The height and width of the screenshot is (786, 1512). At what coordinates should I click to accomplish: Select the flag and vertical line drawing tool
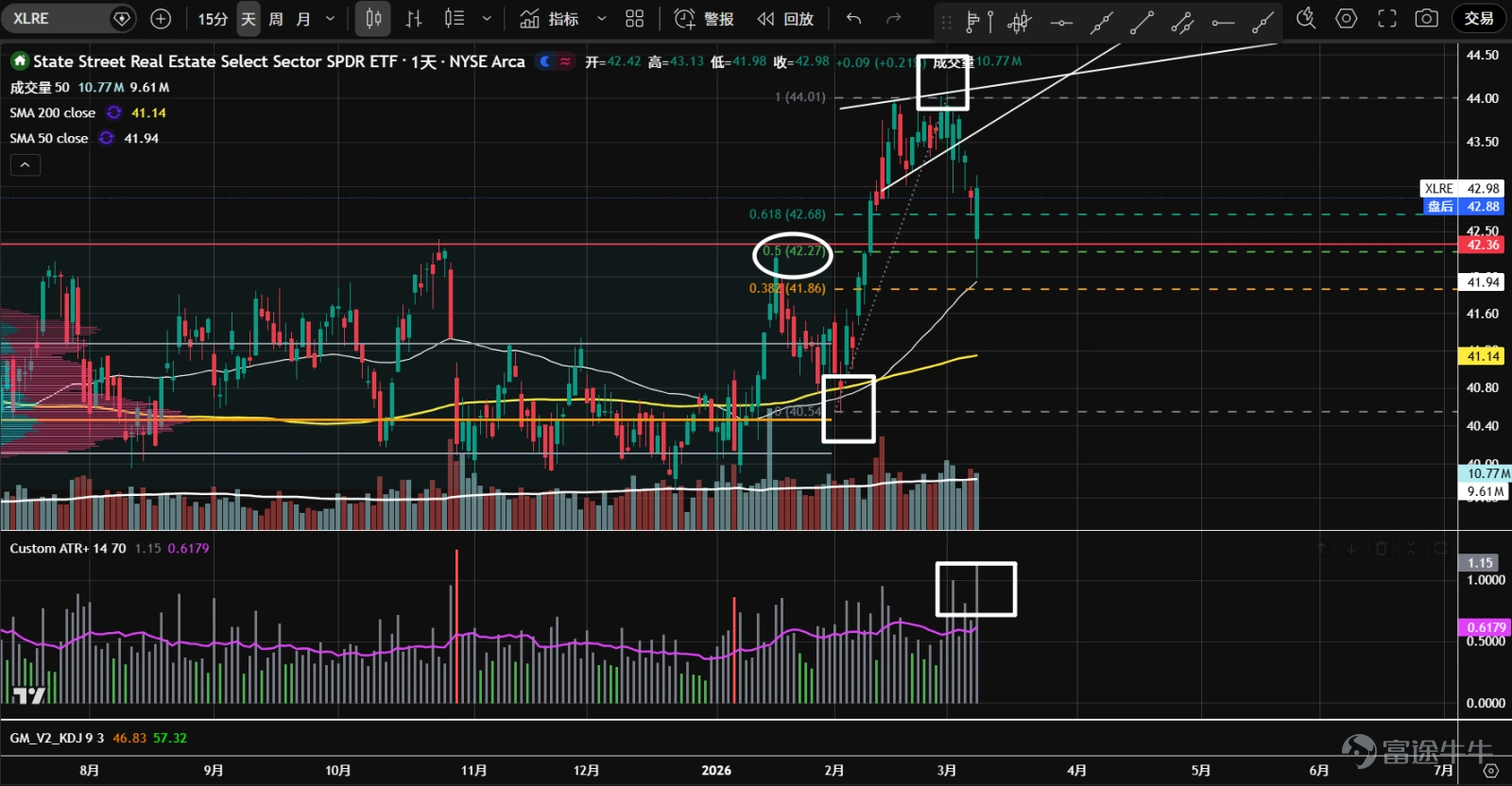point(981,21)
